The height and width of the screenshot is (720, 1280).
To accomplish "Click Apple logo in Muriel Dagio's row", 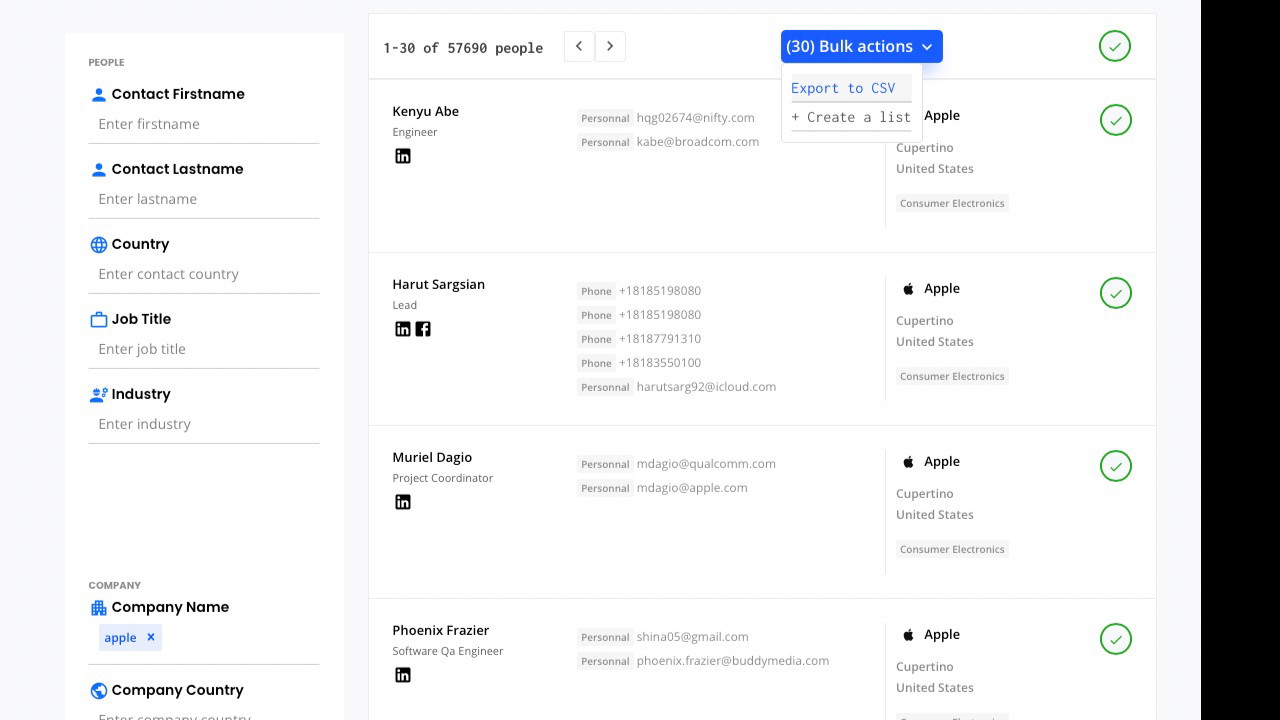I will (x=908, y=462).
